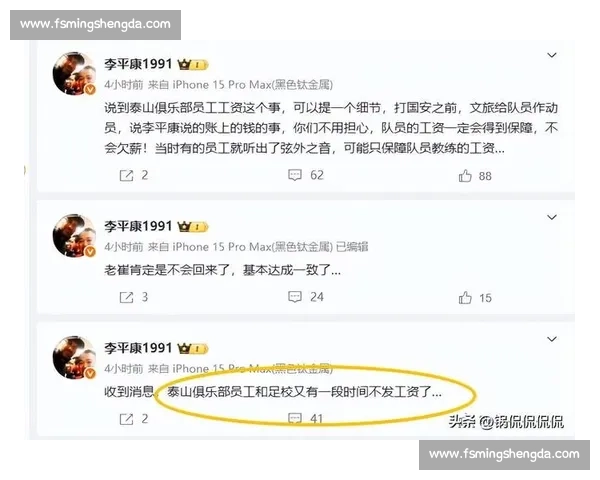The height and width of the screenshot is (480, 600).
Task: Open comments on the 62-comment post
Action: [x=295, y=175]
